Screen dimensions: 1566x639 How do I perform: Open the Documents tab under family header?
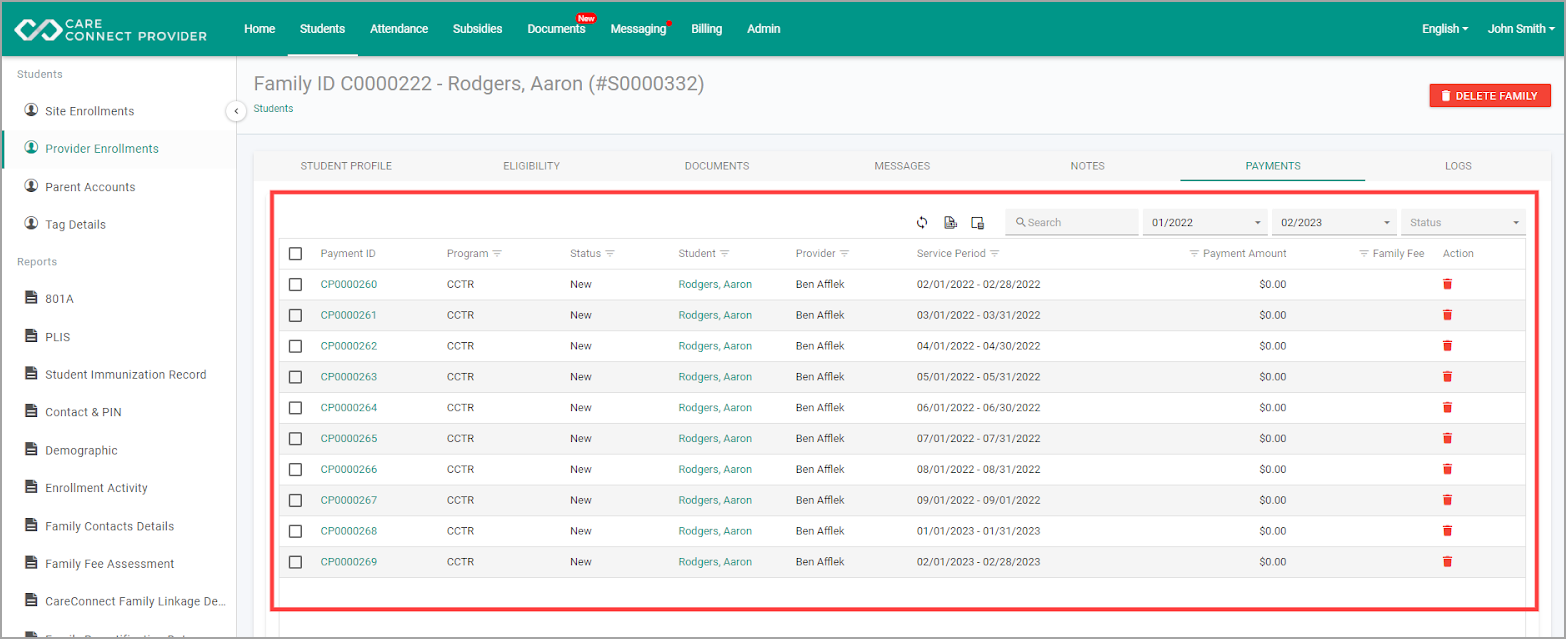(717, 166)
